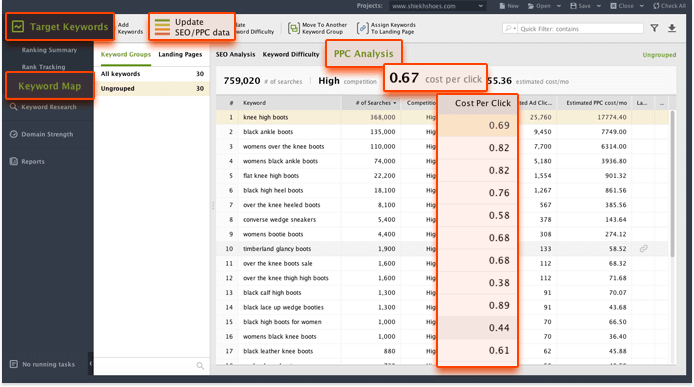Select Ungrouped keyword group
The height and width of the screenshot is (387, 694).
[x=152, y=89]
